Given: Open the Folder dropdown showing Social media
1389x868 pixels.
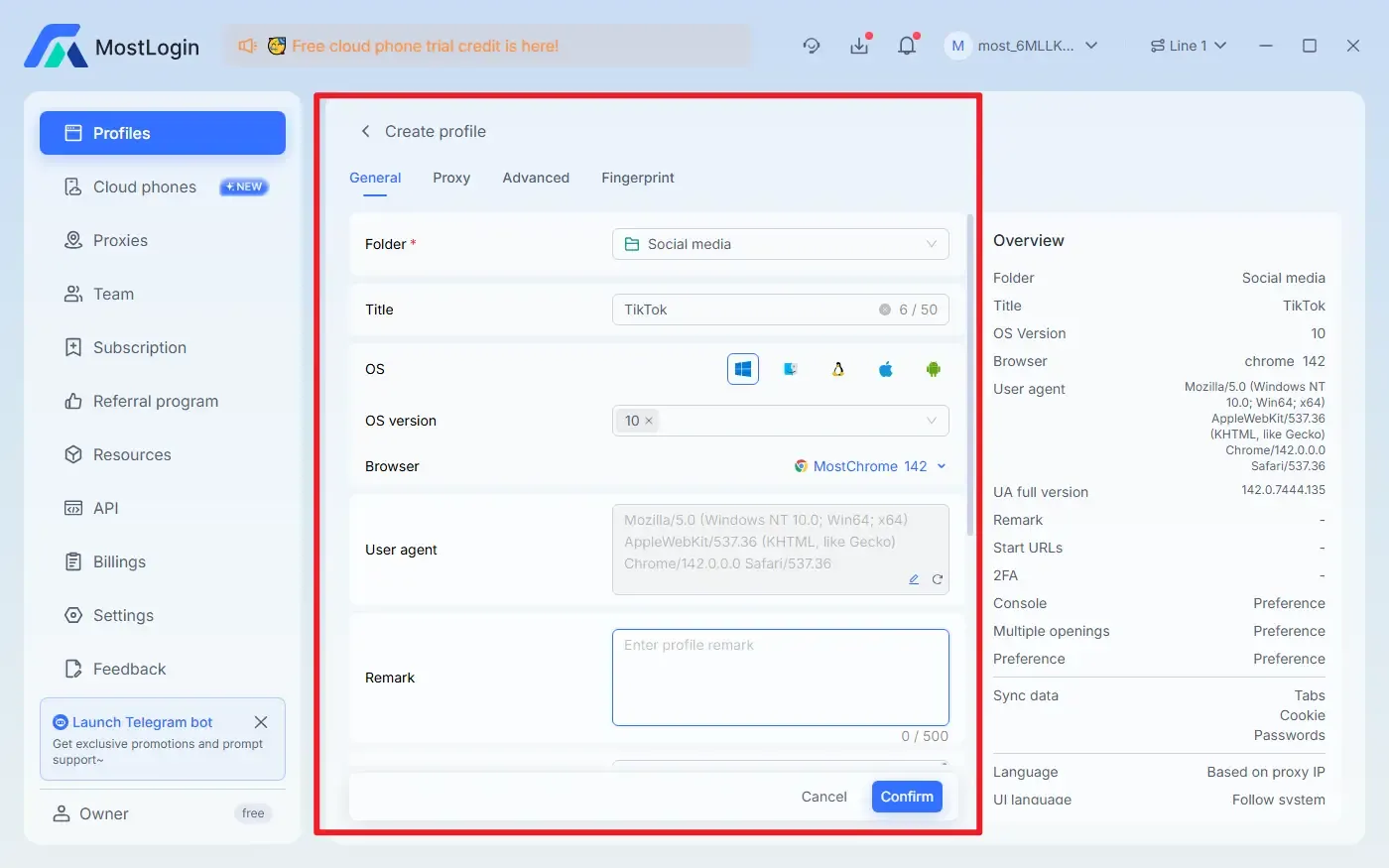Looking at the screenshot, I should point(780,244).
